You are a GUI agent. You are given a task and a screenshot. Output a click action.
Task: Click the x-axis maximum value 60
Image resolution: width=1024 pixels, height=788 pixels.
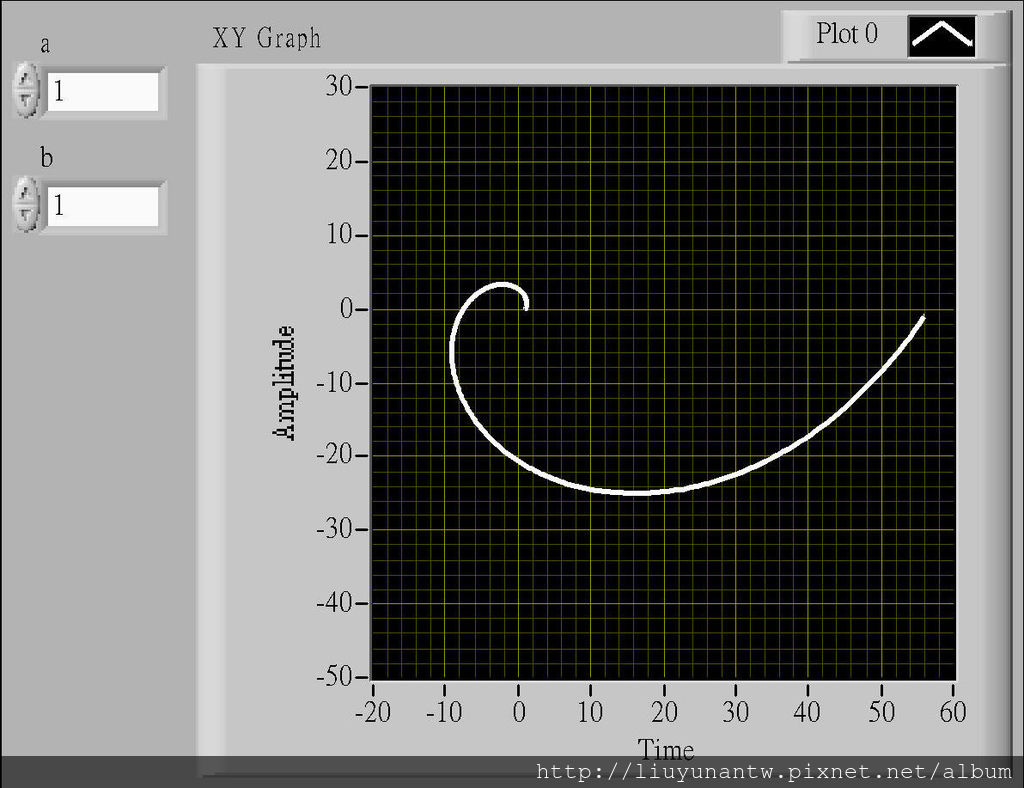point(953,712)
